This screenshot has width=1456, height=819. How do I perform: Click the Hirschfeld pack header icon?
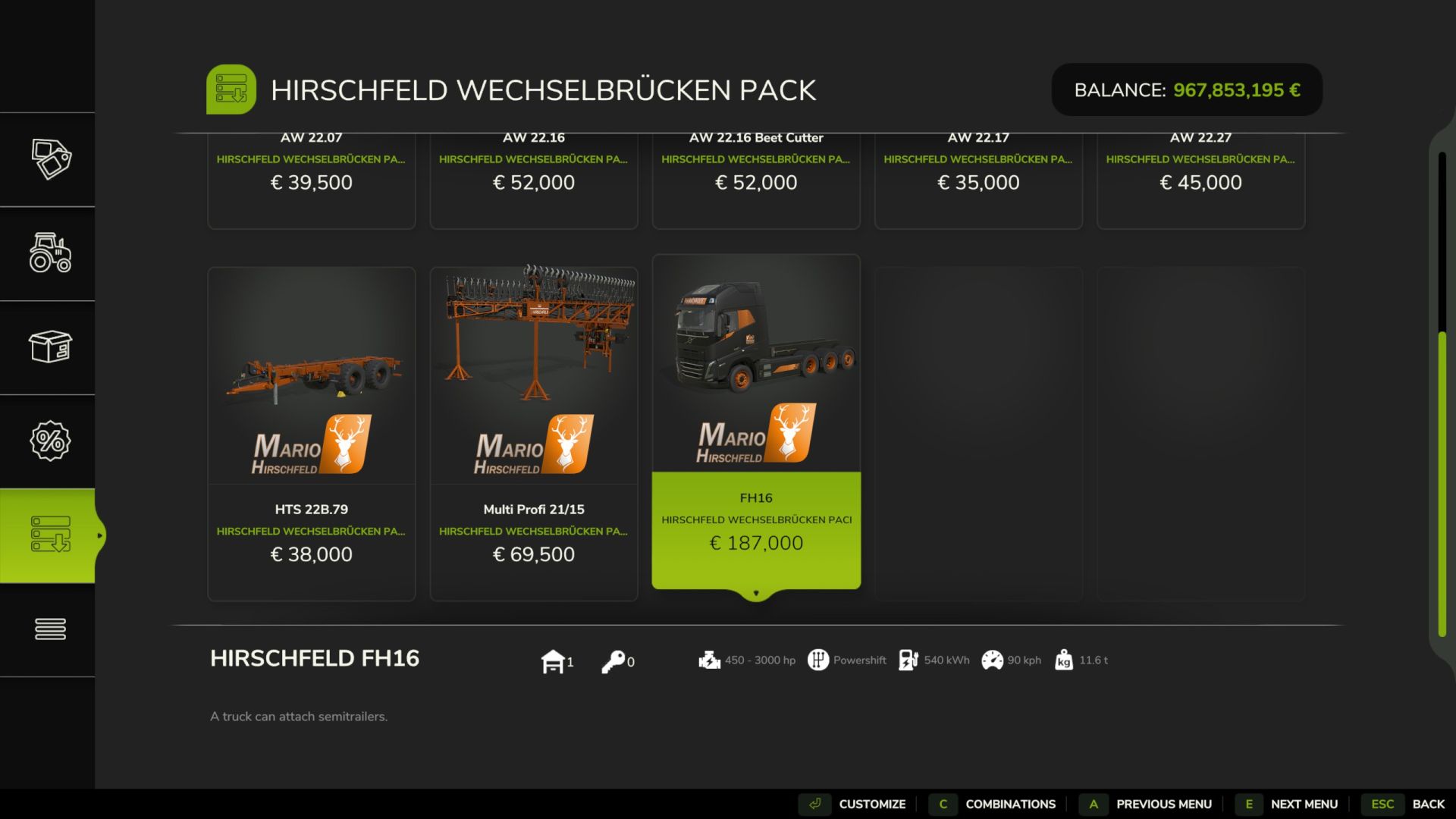[231, 89]
